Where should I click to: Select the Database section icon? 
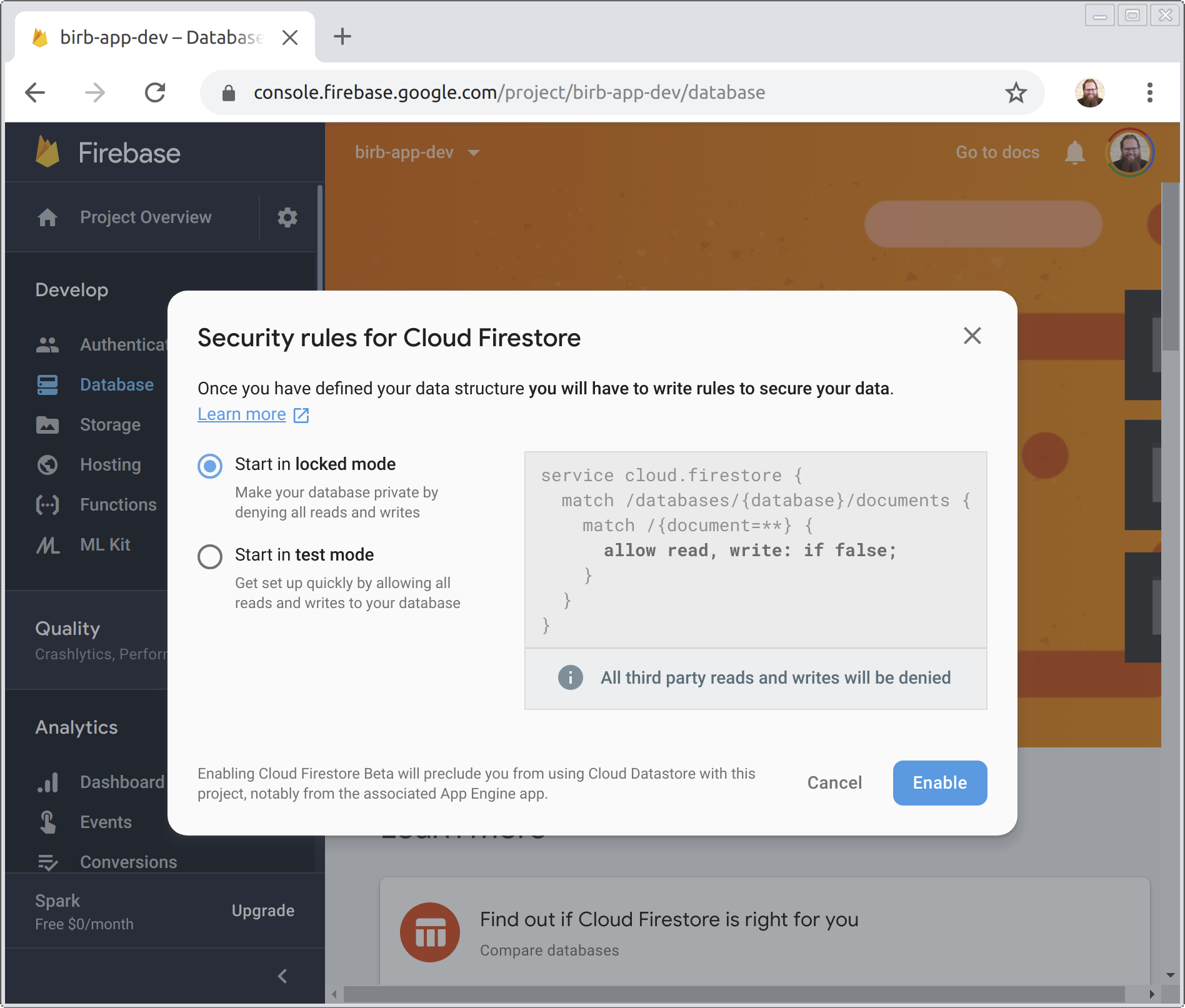tap(47, 384)
